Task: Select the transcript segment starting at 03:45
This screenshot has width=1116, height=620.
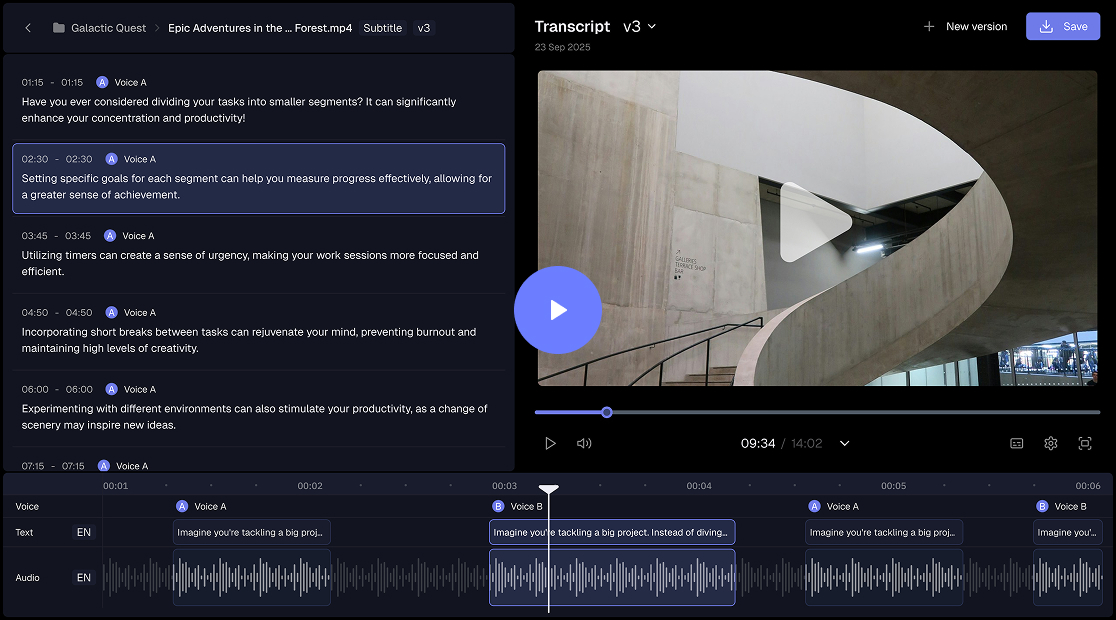Action: (259, 255)
